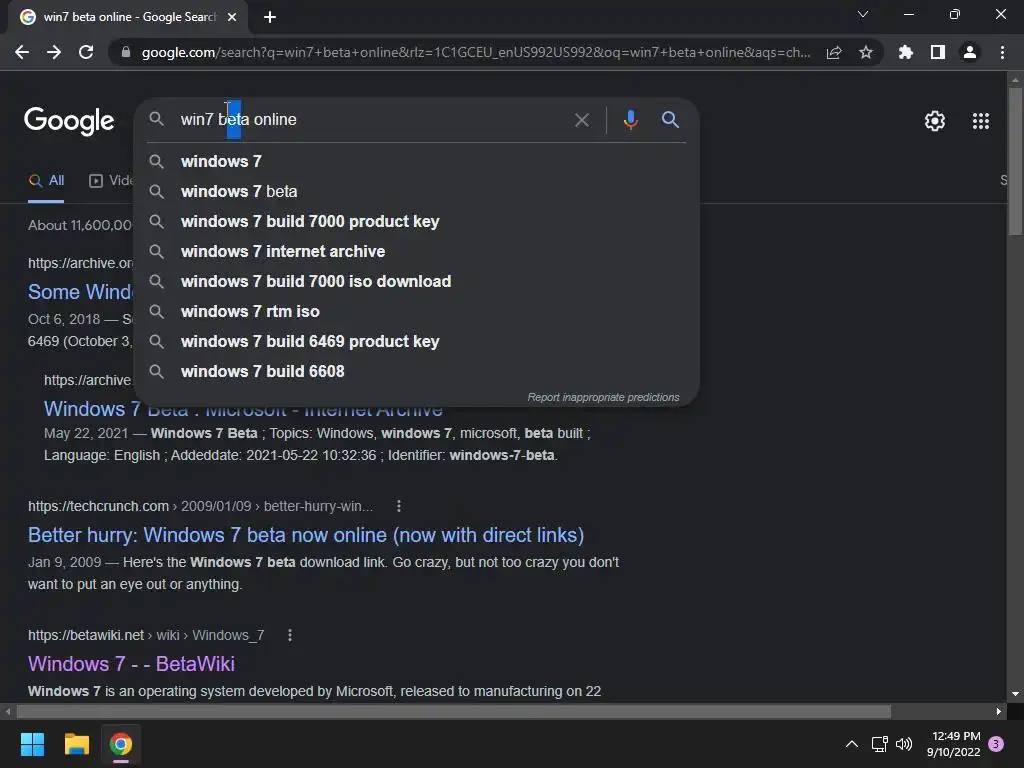Open more options for BetaWiki result
This screenshot has width=1024, height=768.
point(290,635)
